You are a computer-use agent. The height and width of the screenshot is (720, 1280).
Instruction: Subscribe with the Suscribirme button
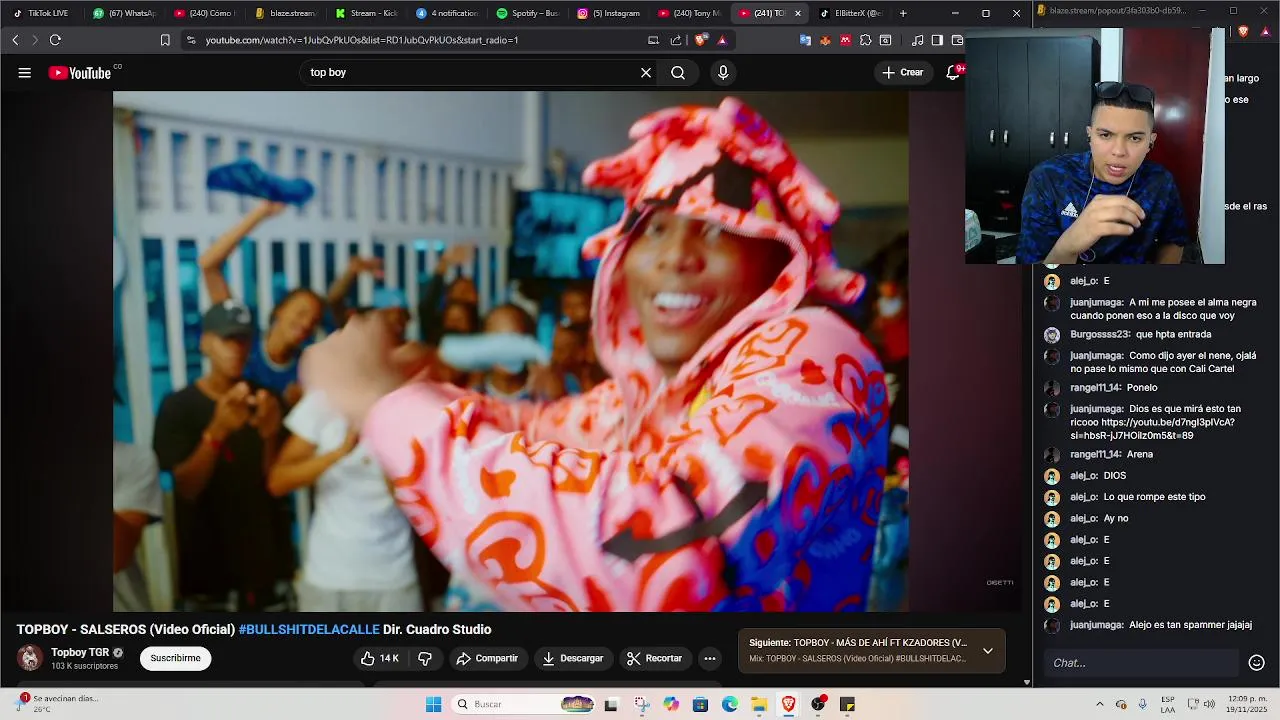pyautogui.click(x=175, y=658)
